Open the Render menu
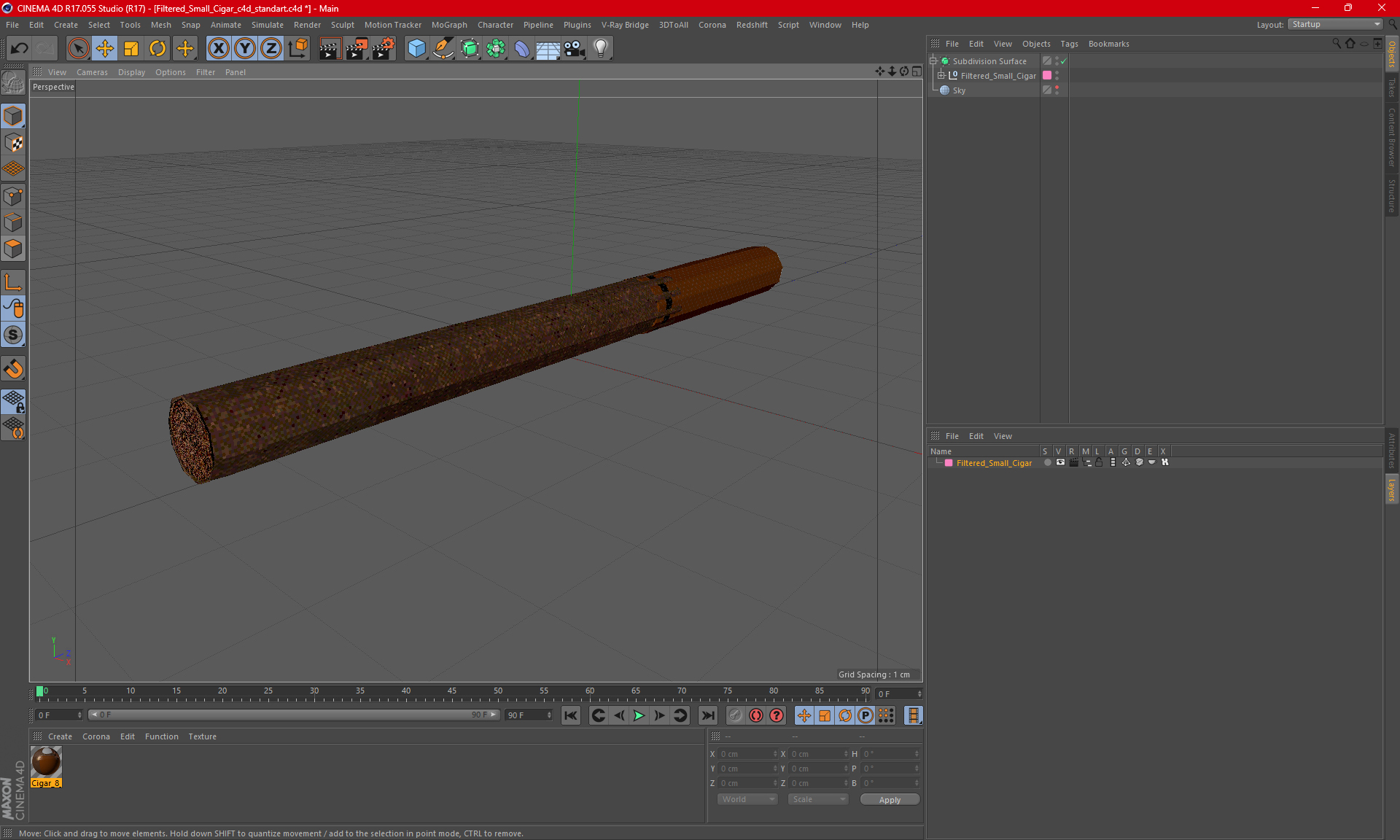1400x840 pixels. (307, 25)
